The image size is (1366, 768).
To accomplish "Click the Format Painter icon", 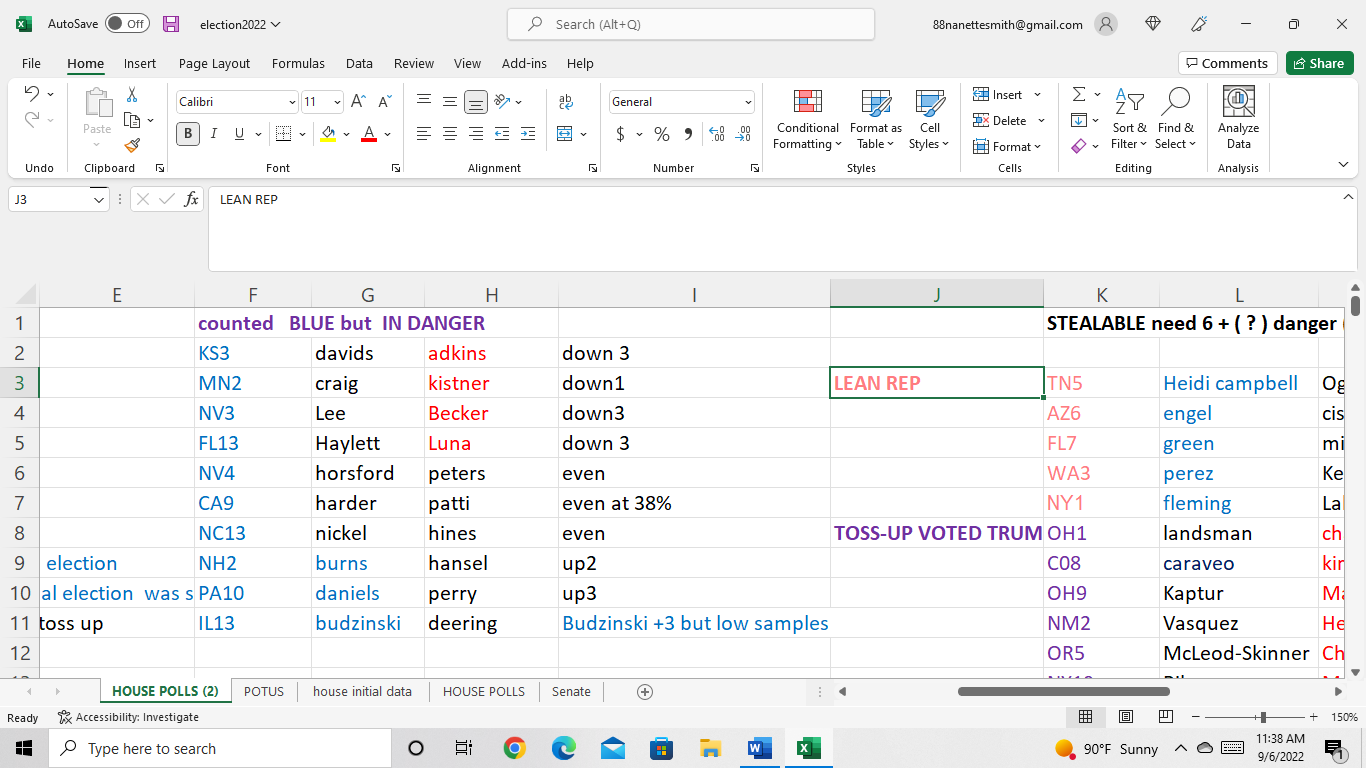I will [132, 145].
